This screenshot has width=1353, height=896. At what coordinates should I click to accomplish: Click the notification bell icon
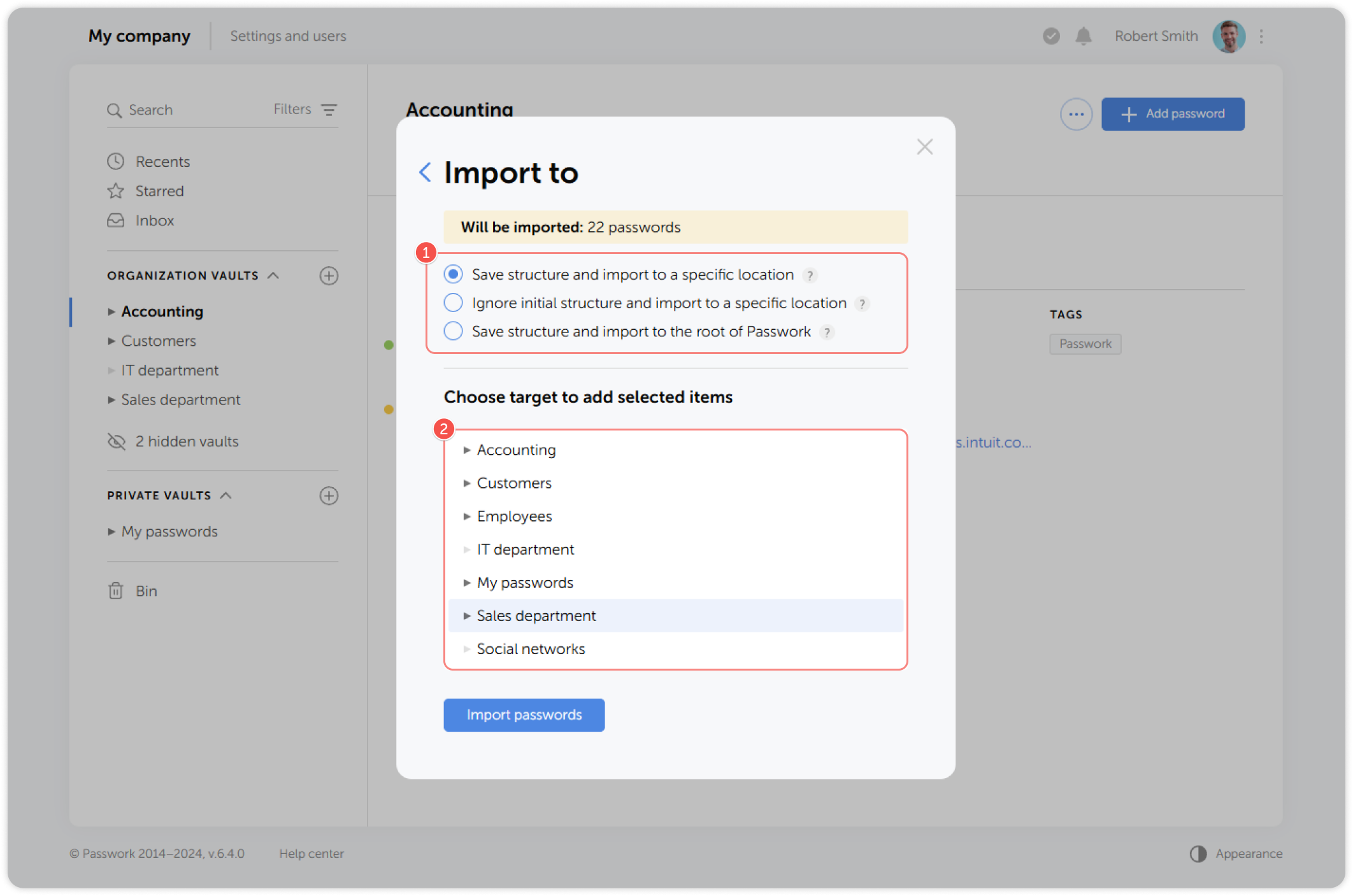click(1083, 36)
